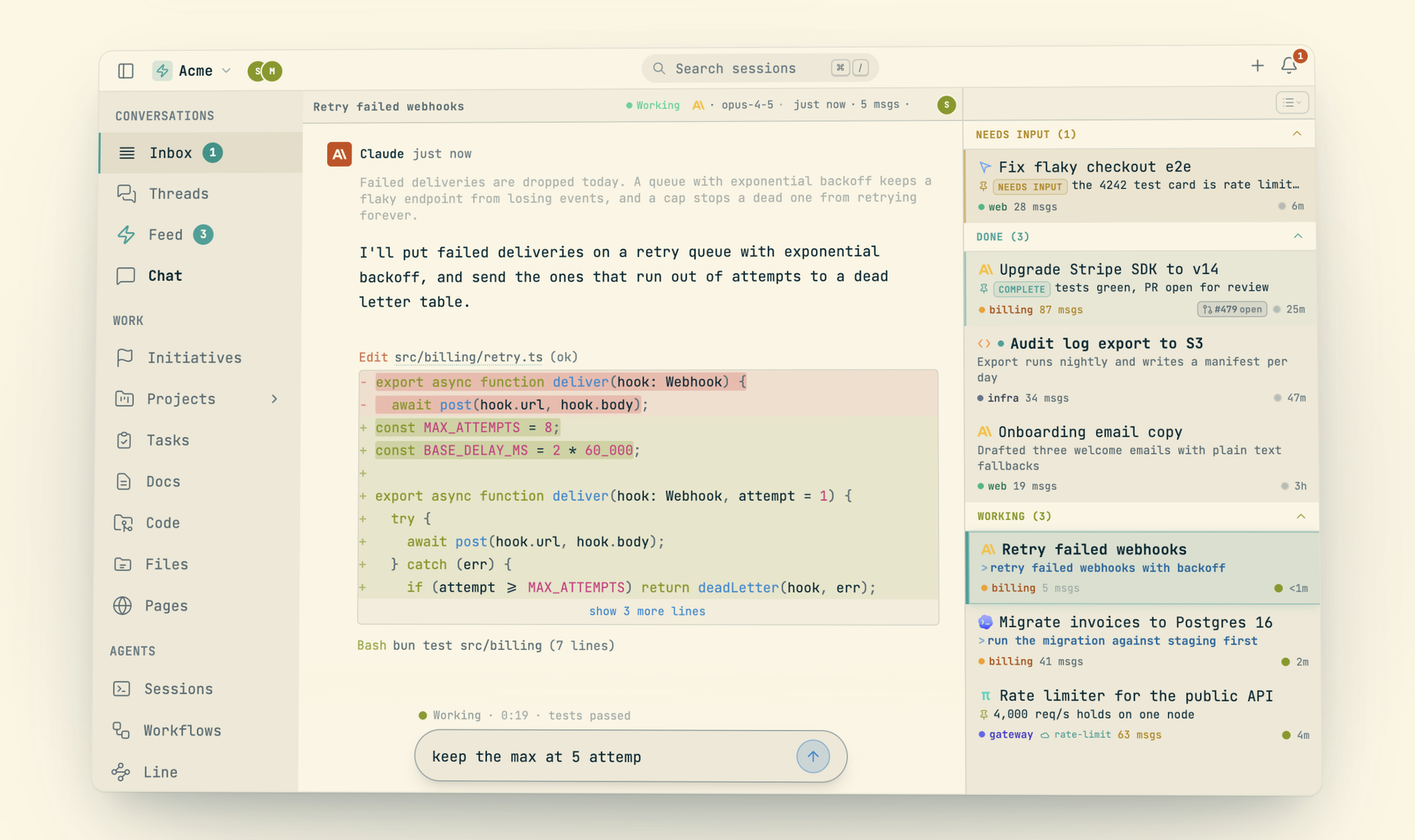
Task: Open the Inbox conversations item
Action: (x=201, y=153)
